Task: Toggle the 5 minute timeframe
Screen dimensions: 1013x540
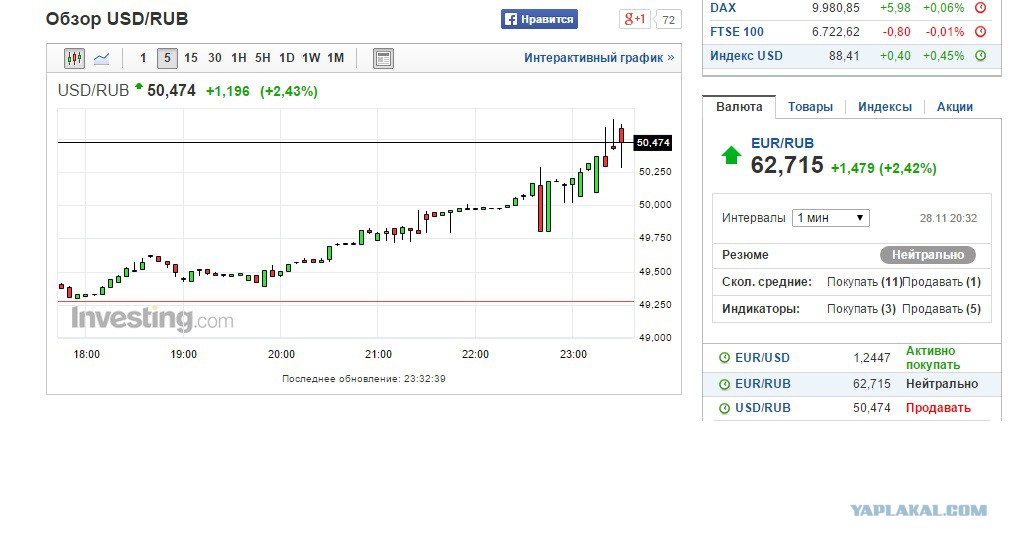Action: pyautogui.click(x=167, y=58)
